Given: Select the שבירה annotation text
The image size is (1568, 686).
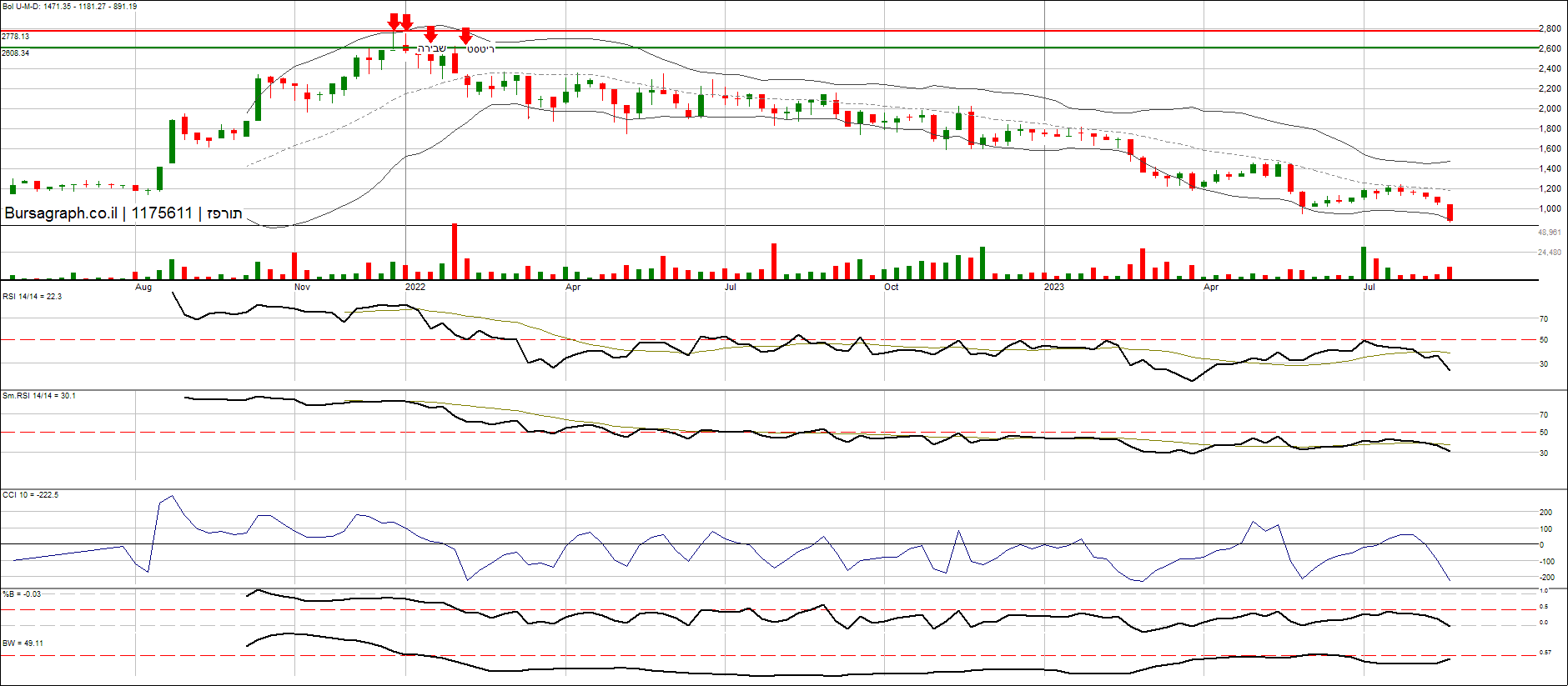Looking at the screenshot, I should 432,49.
